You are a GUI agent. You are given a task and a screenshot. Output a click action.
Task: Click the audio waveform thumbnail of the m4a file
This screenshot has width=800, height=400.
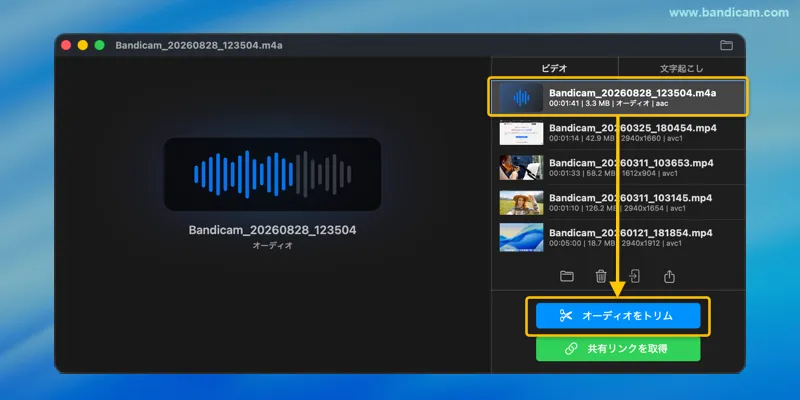pos(521,97)
